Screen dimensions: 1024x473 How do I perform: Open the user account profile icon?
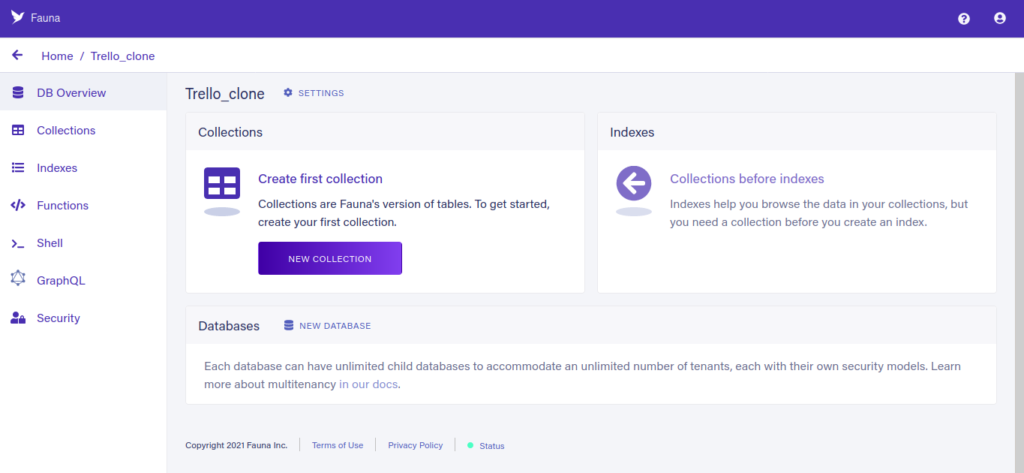tap(999, 19)
